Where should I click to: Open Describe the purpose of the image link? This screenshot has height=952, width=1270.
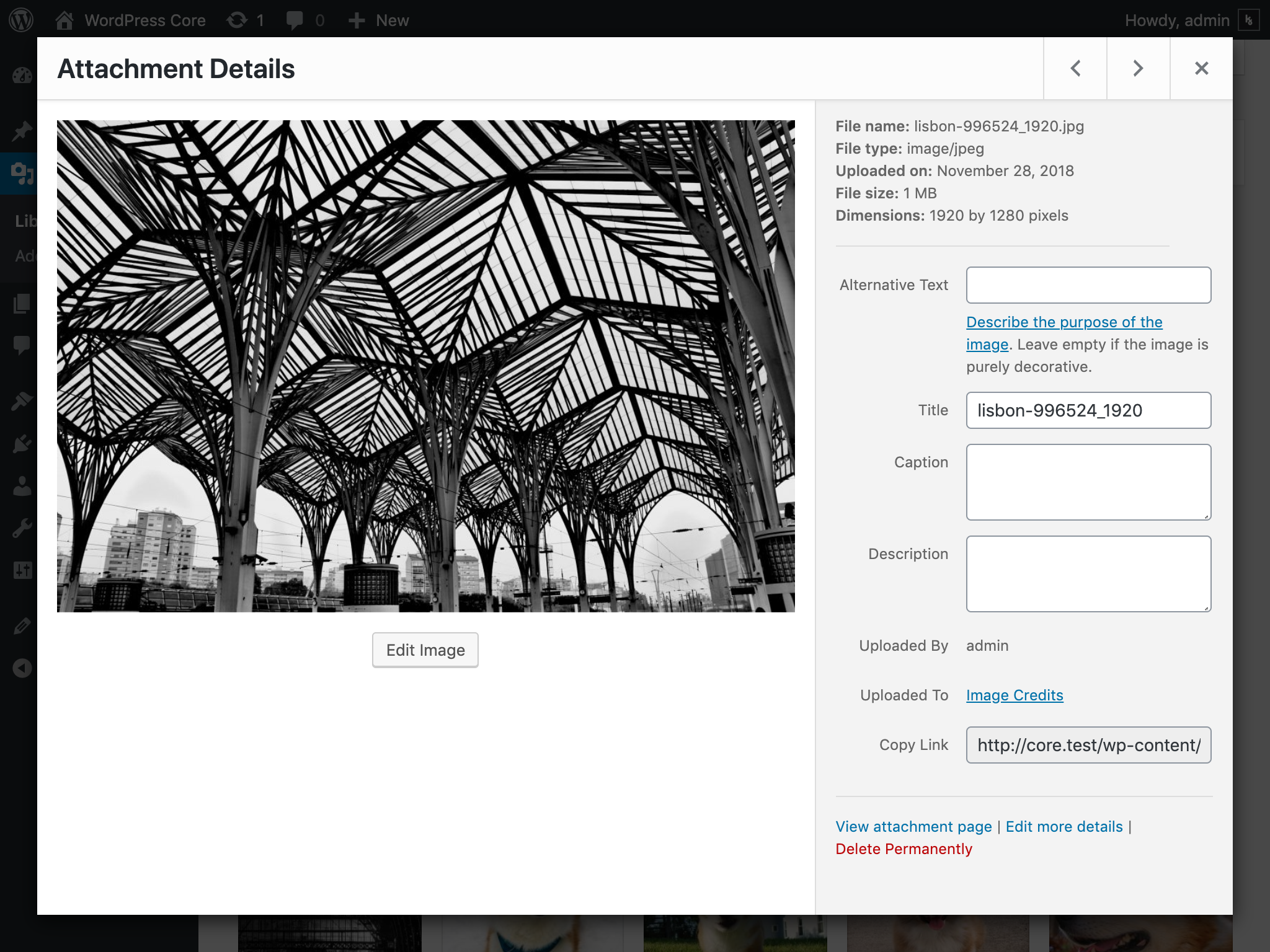point(1064,333)
